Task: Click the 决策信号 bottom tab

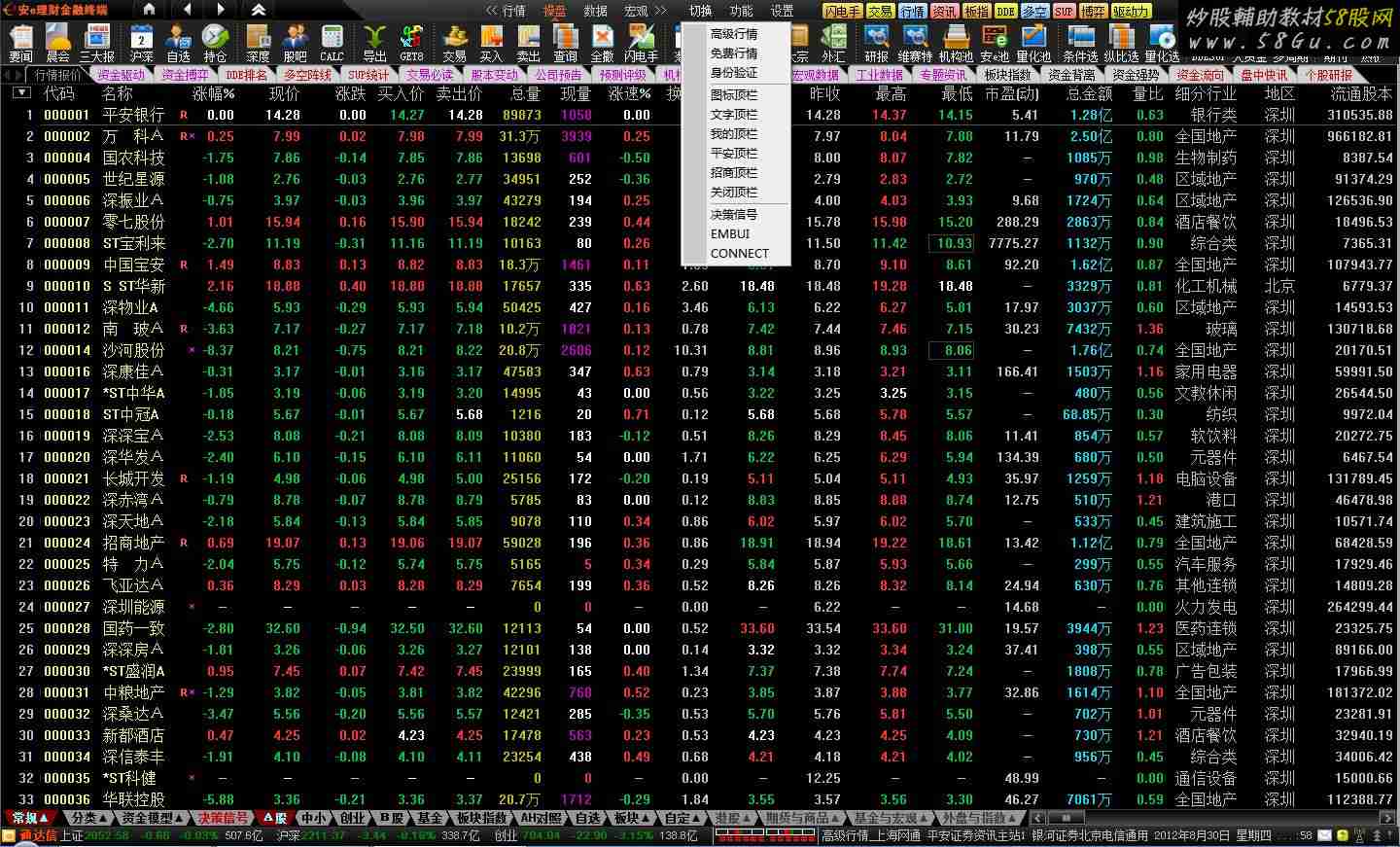Action: [222, 818]
